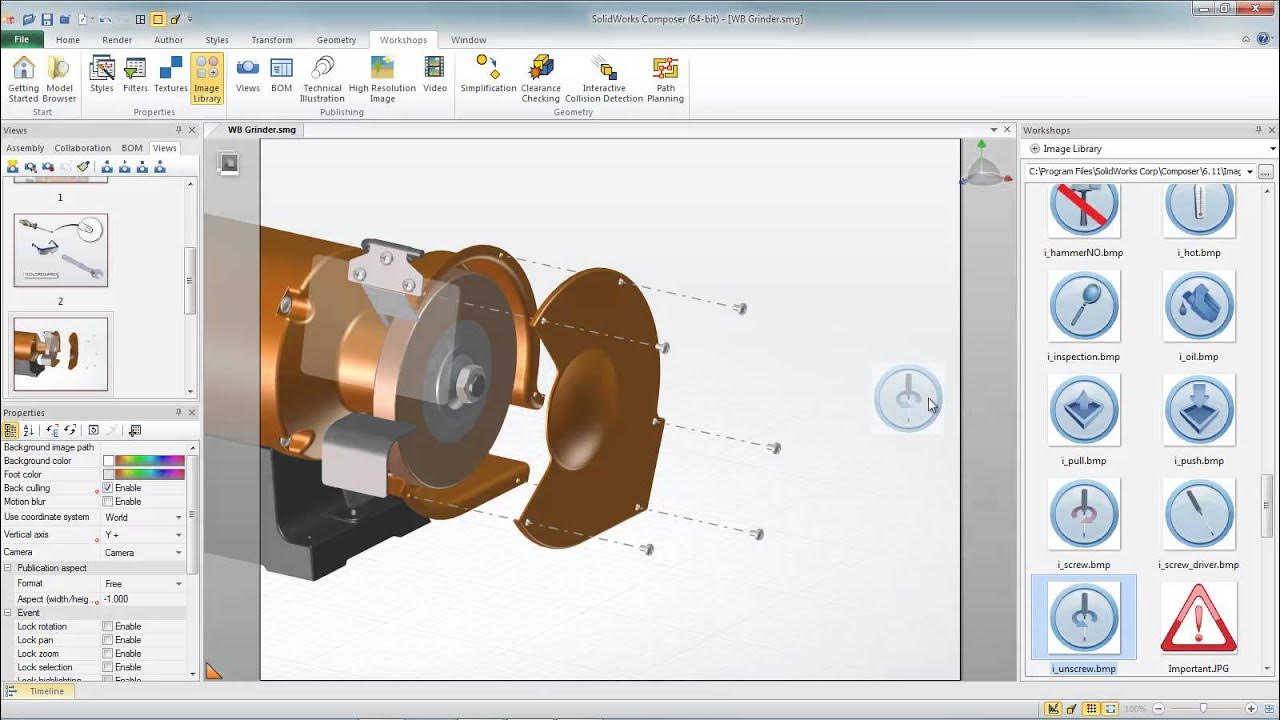Open the publication Format dropdown
Viewport: 1280px width, 720px height.
[179, 584]
